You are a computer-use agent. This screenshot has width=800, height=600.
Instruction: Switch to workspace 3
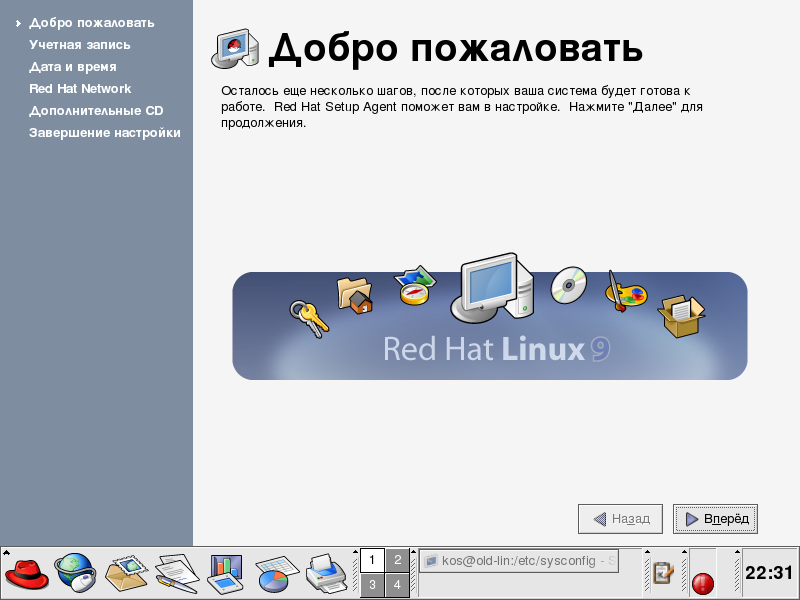[372, 585]
